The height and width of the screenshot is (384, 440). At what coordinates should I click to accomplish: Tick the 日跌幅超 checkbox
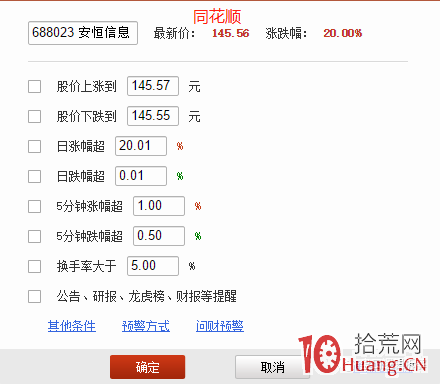[x=35, y=176]
